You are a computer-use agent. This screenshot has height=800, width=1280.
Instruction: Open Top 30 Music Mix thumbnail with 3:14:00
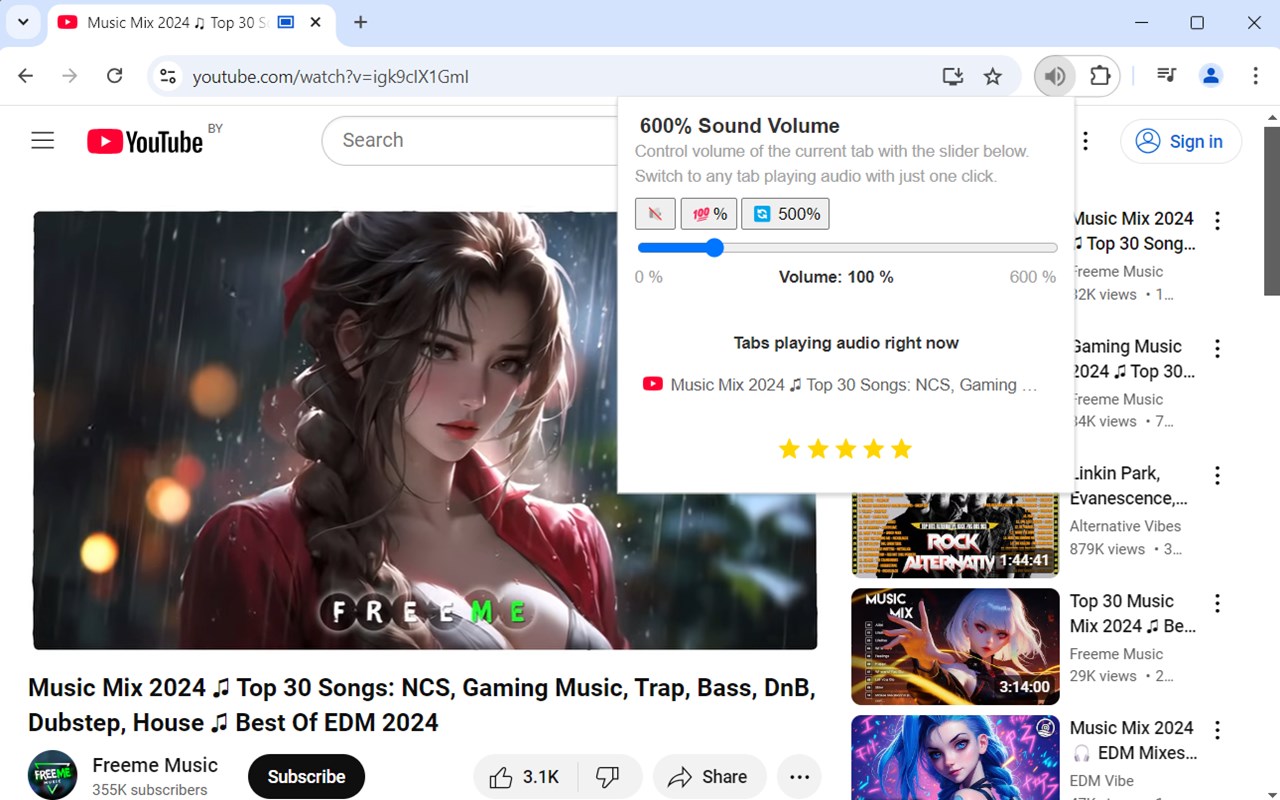(955, 646)
